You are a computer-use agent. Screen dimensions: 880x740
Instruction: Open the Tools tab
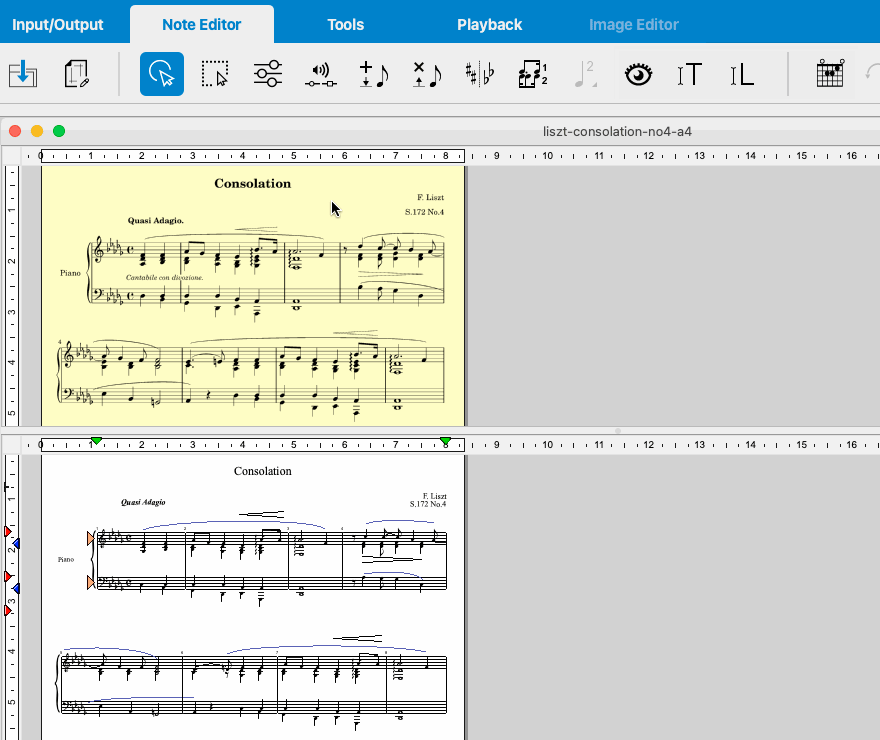tap(346, 25)
